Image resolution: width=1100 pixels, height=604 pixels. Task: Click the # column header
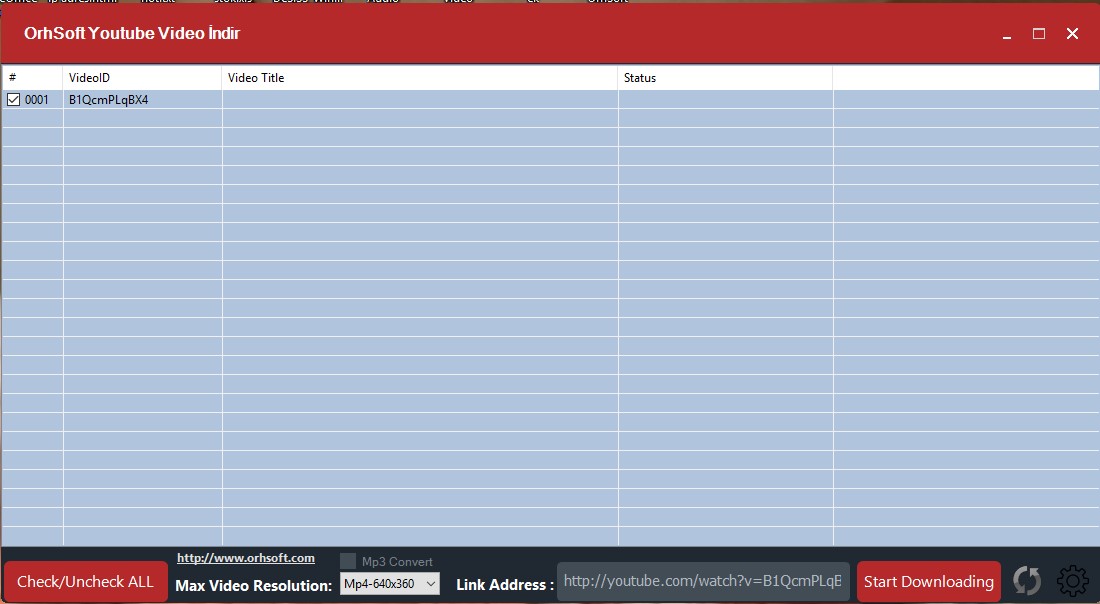coord(32,78)
